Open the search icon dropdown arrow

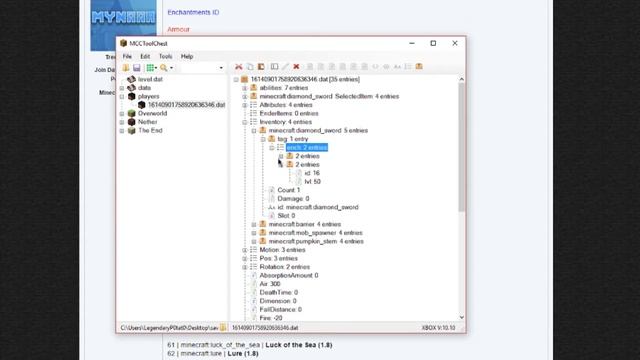(x=171, y=68)
